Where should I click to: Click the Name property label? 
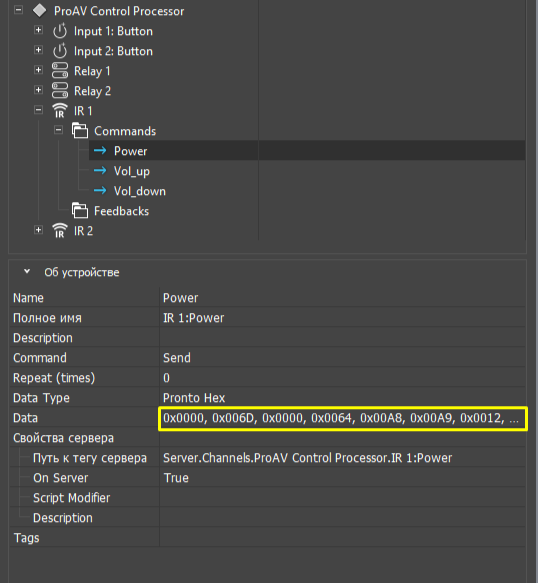point(28,298)
